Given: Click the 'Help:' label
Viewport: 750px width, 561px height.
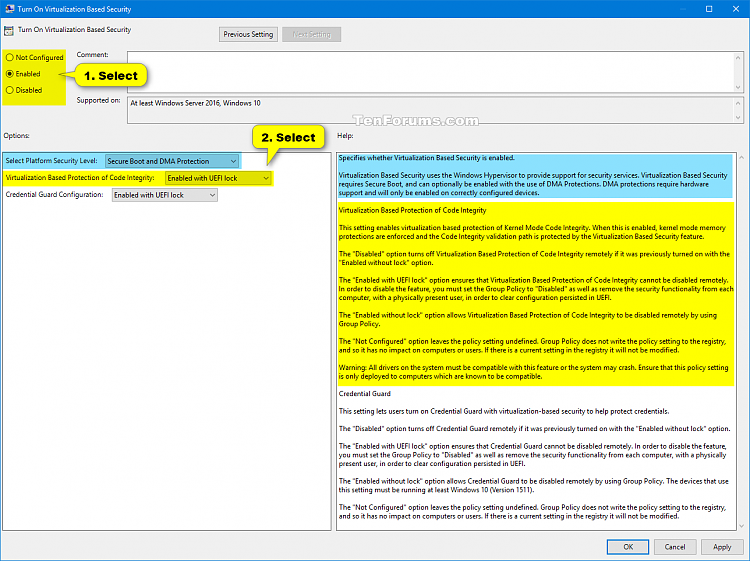Looking at the screenshot, I should (x=345, y=136).
